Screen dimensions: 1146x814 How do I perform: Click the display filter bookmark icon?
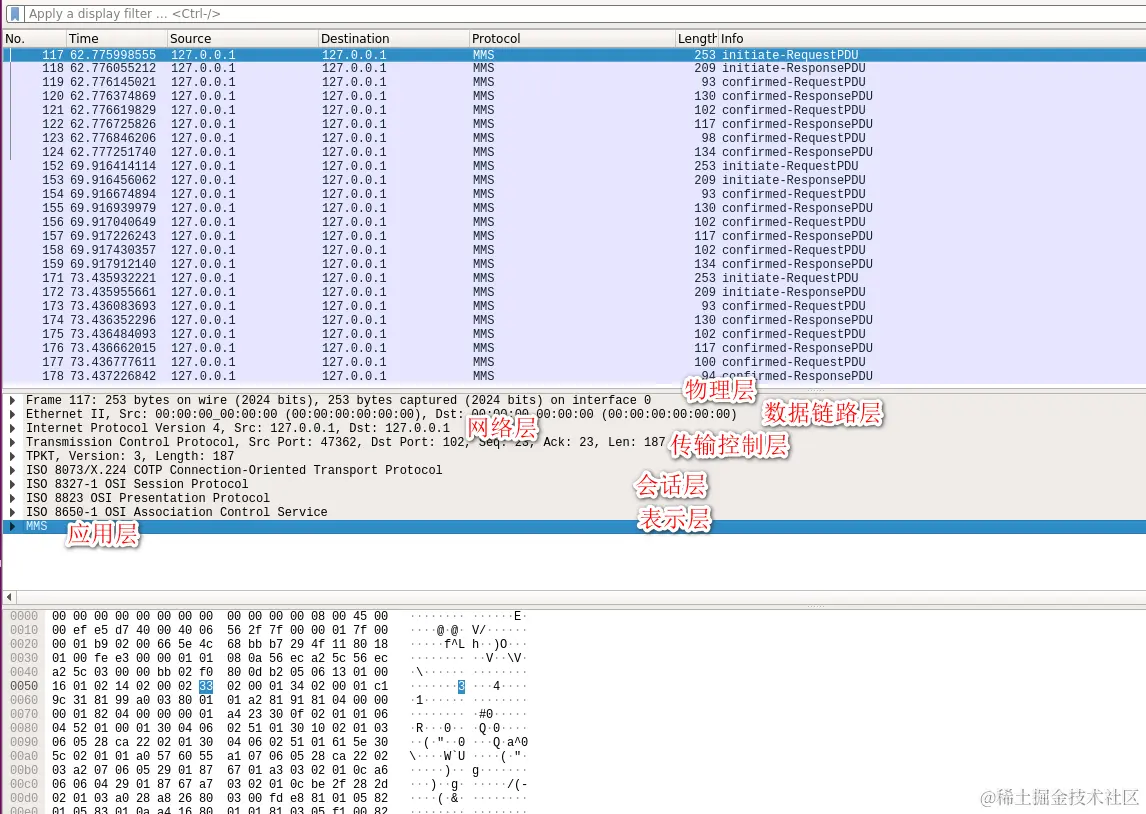[15, 14]
